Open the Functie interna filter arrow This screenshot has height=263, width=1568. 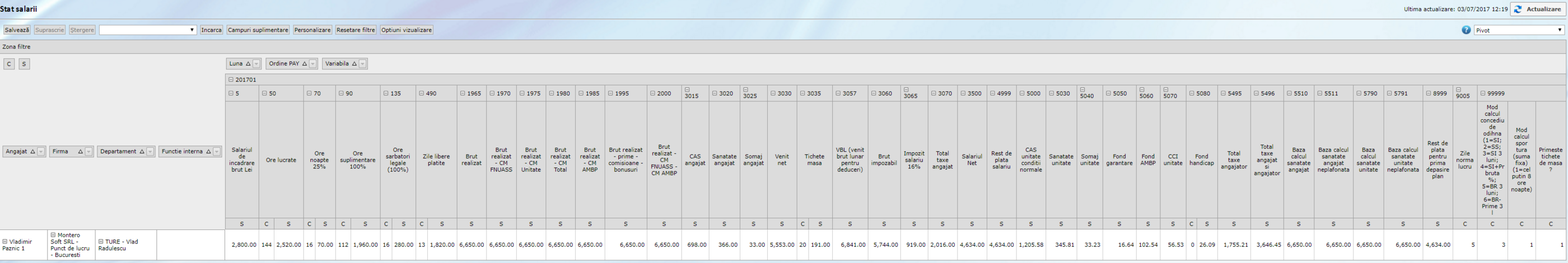[x=216, y=152]
